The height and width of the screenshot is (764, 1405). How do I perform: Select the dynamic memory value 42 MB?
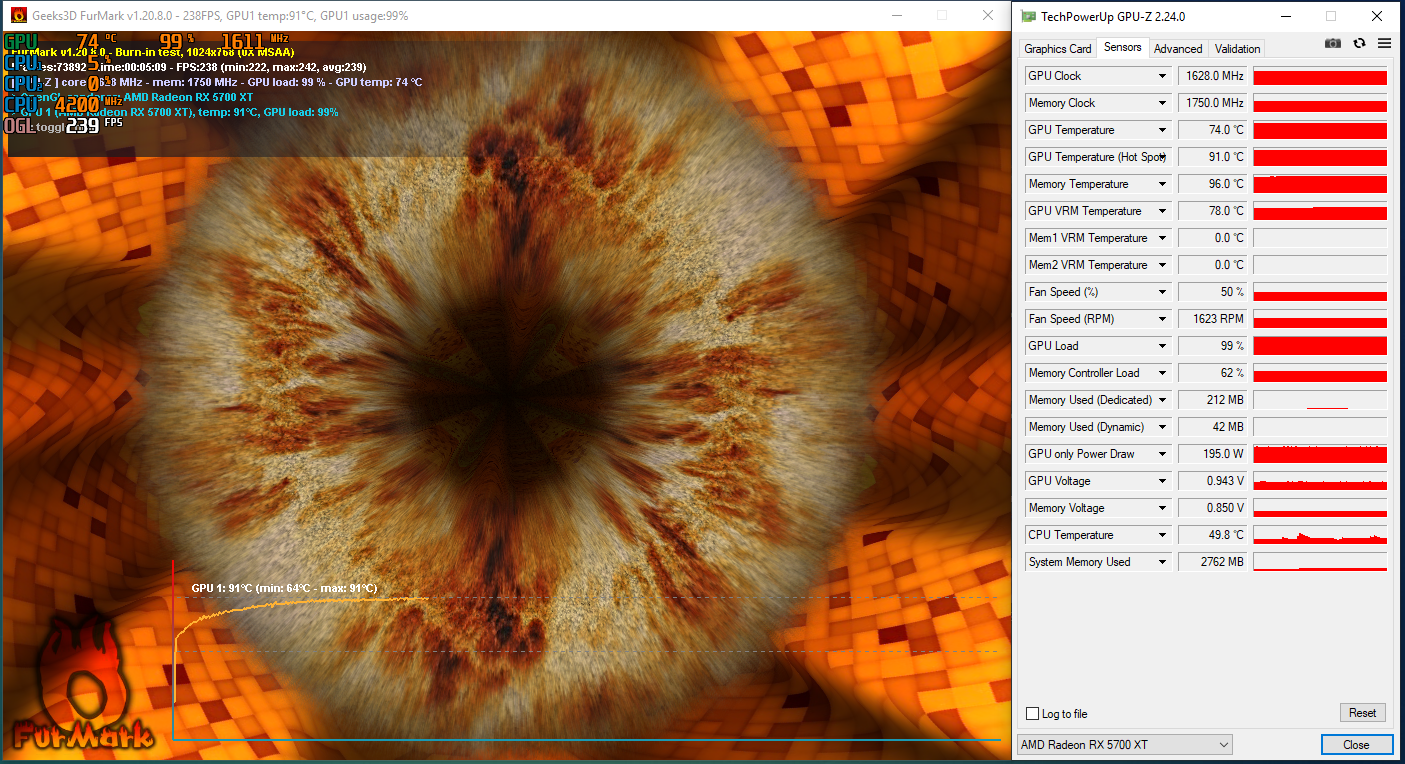(1213, 427)
